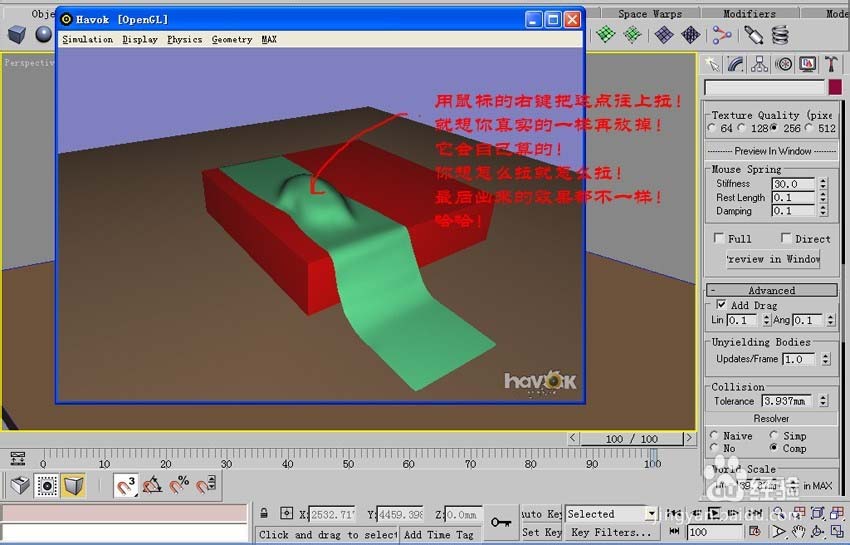Image resolution: width=850 pixels, height=545 pixels.
Task: Select the Pan View hand icon
Action: [798, 531]
